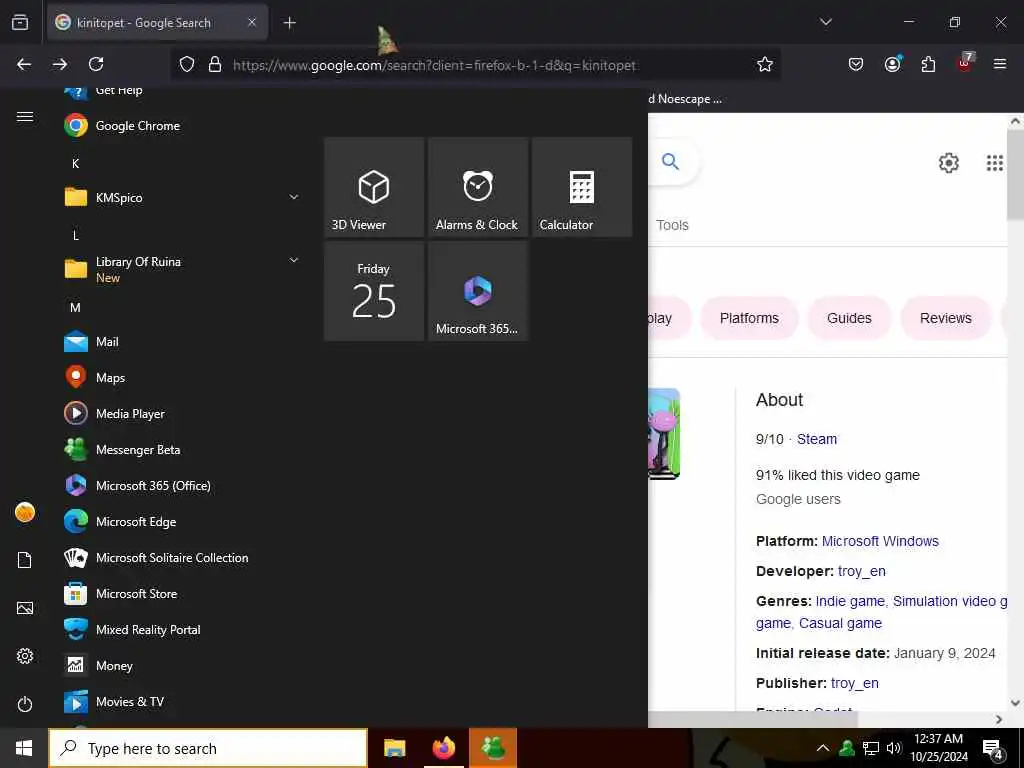Bookmark this page with the star

tap(765, 64)
